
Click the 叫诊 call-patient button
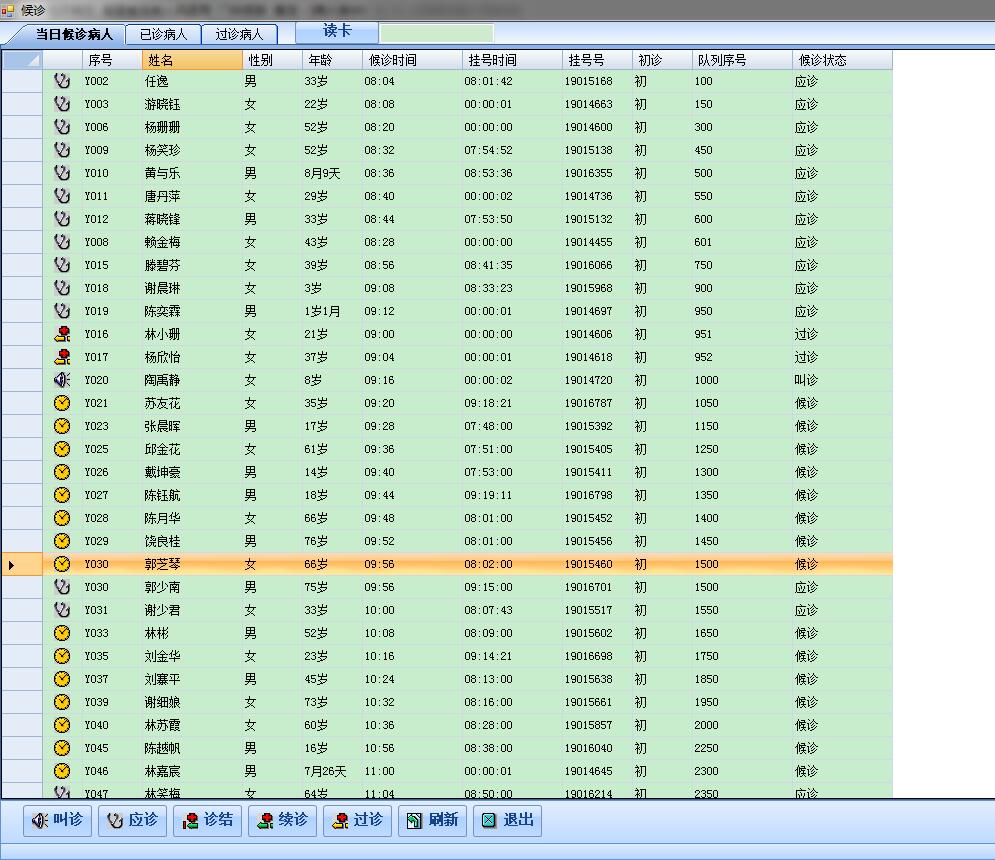[58, 820]
